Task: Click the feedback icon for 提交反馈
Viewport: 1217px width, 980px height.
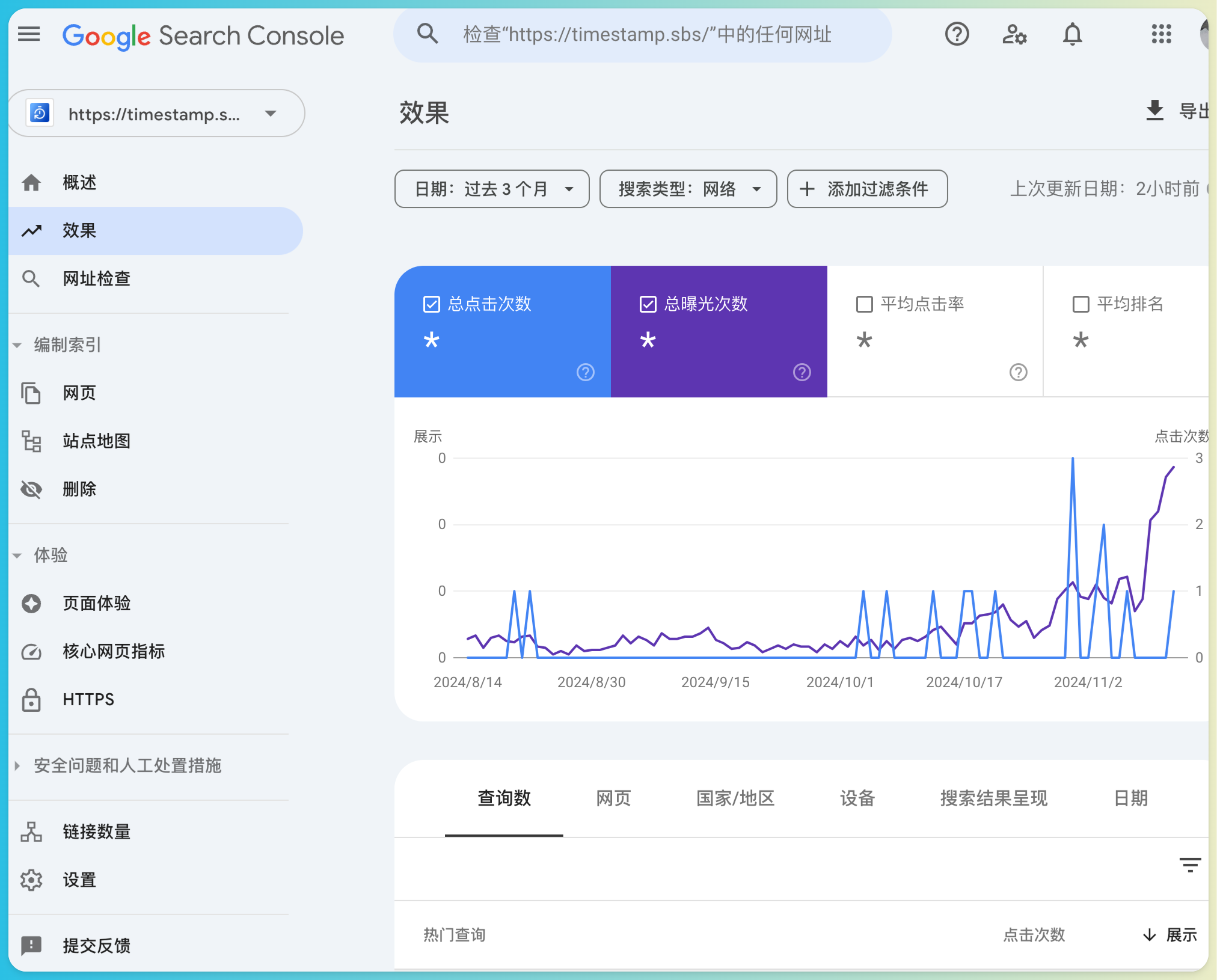Action: (x=31, y=946)
